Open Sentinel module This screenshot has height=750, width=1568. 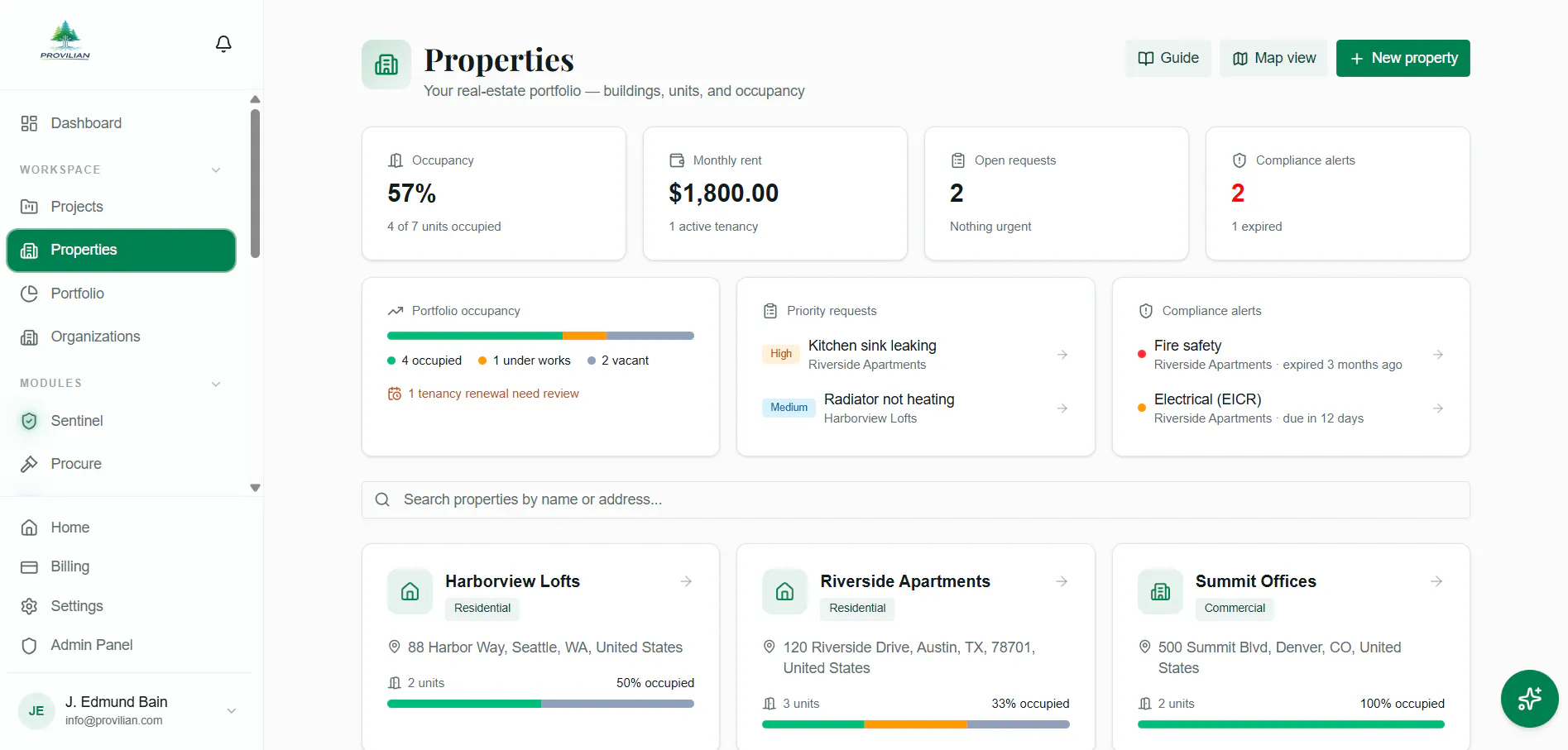[x=122, y=421]
